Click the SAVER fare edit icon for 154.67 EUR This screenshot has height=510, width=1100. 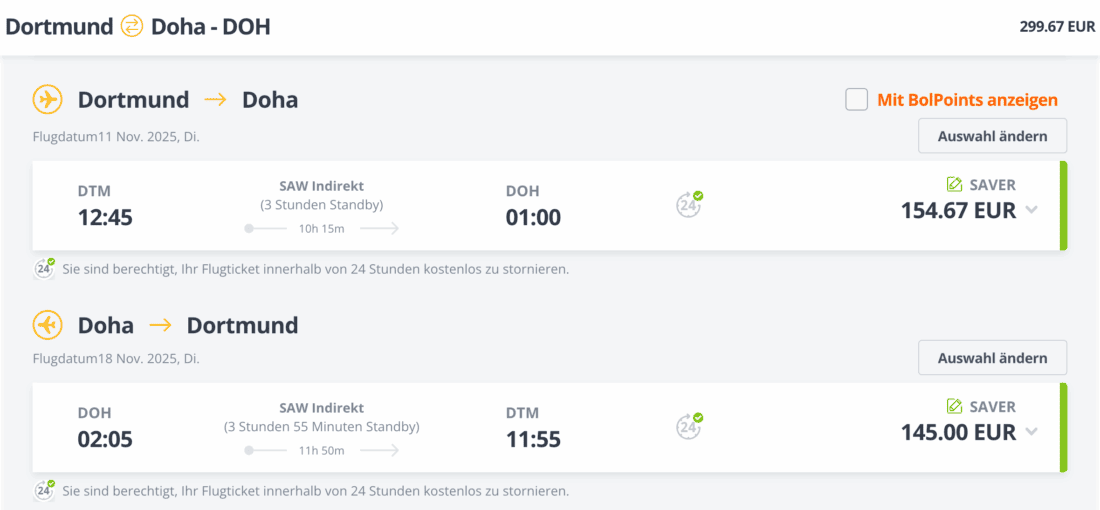(954, 185)
